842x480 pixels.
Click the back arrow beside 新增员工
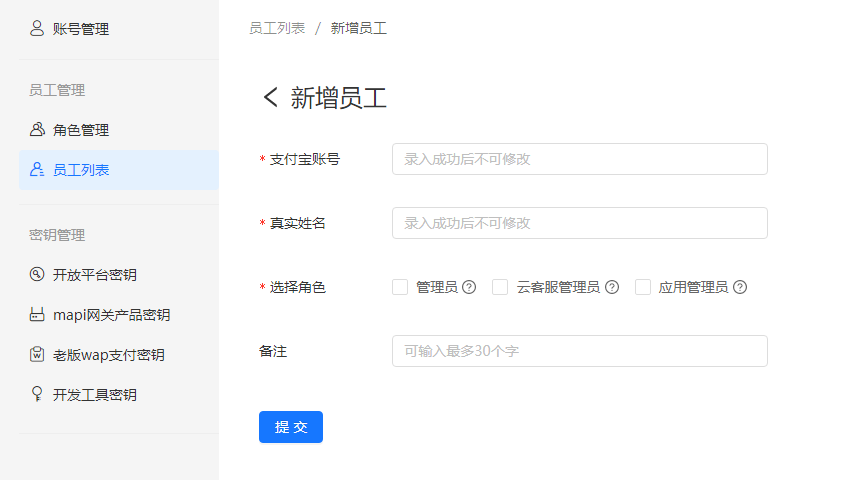(x=270, y=97)
